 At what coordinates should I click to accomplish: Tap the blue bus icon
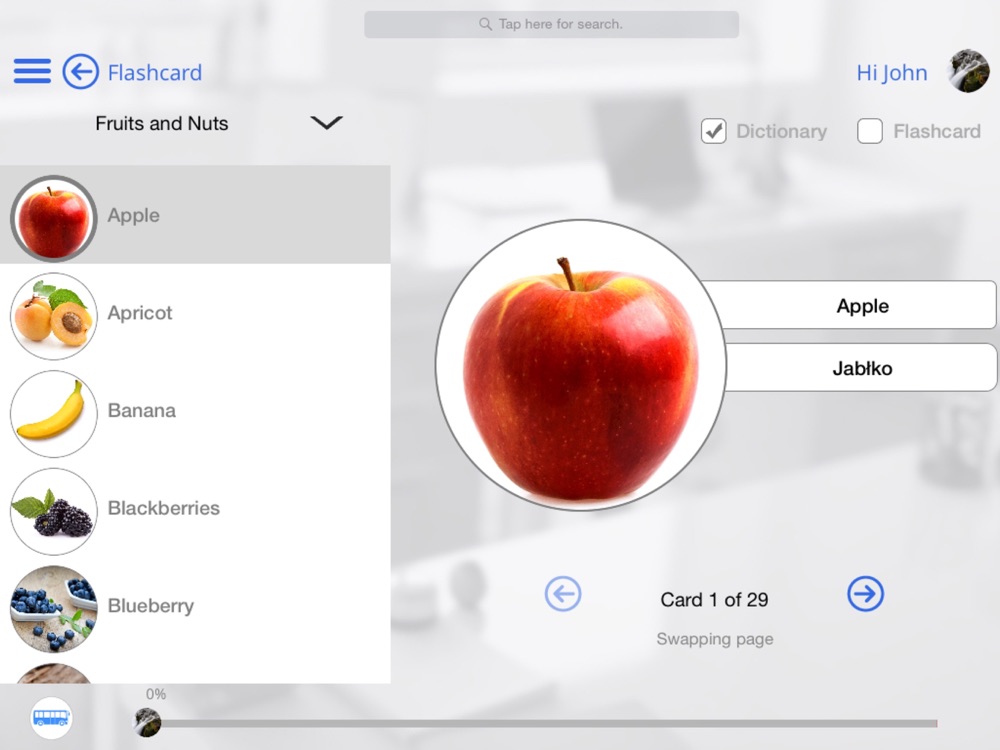click(51, 718)
